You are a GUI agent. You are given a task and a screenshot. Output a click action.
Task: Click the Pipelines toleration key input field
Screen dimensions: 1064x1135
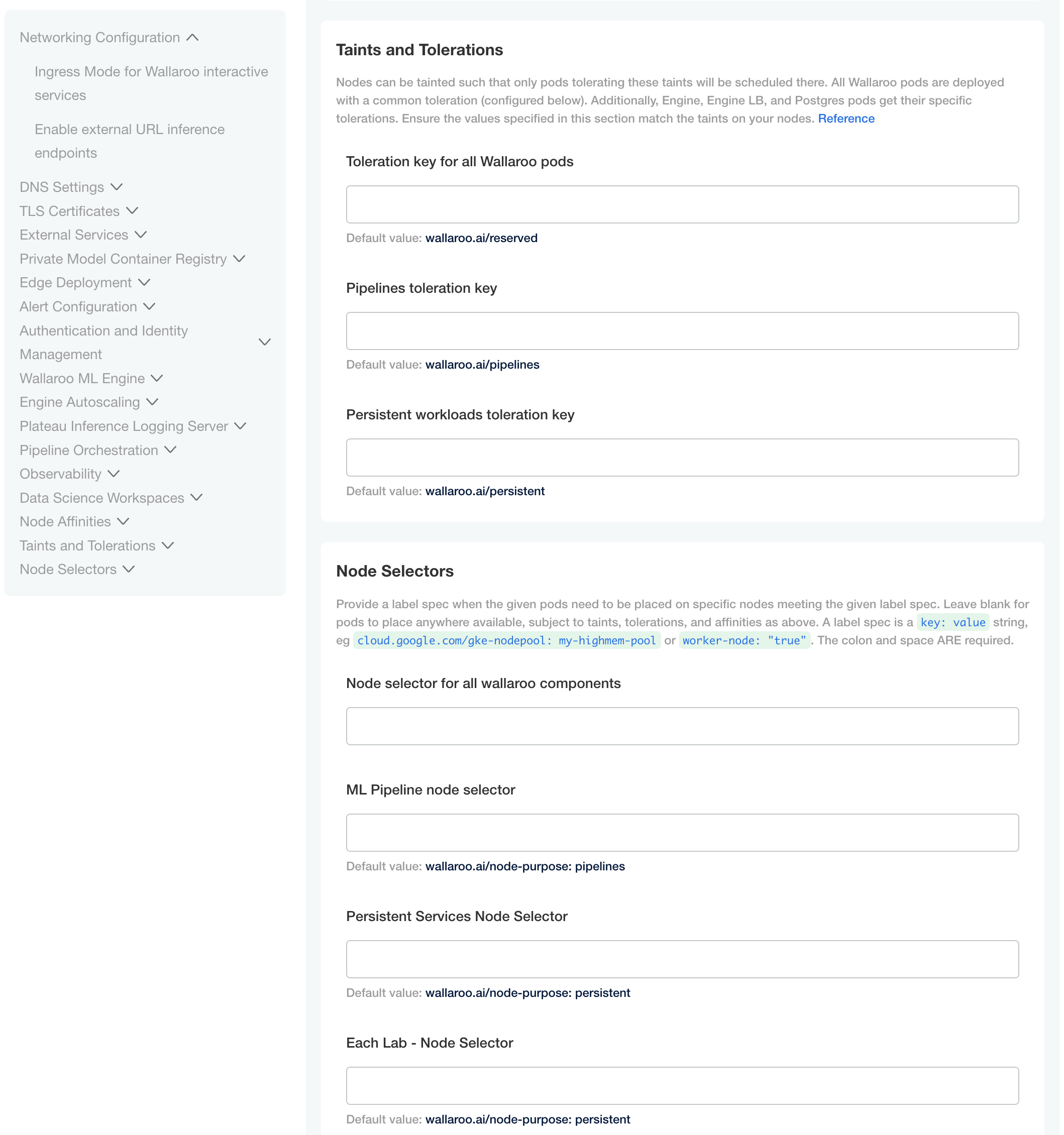[683, 330]
